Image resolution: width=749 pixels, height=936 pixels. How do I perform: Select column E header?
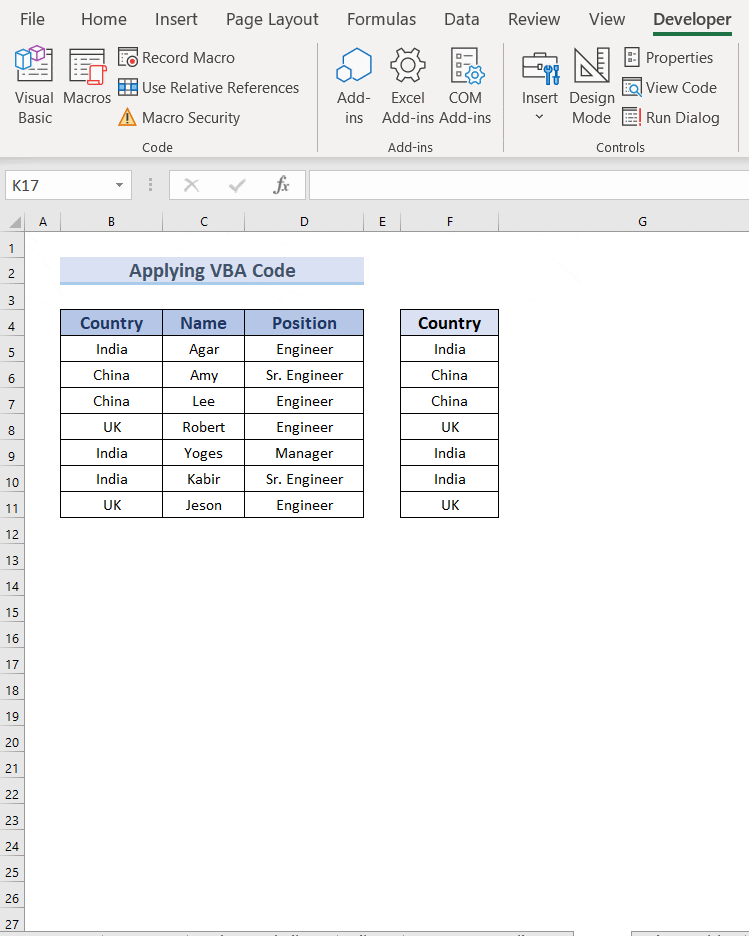click(x=382, y=221)
